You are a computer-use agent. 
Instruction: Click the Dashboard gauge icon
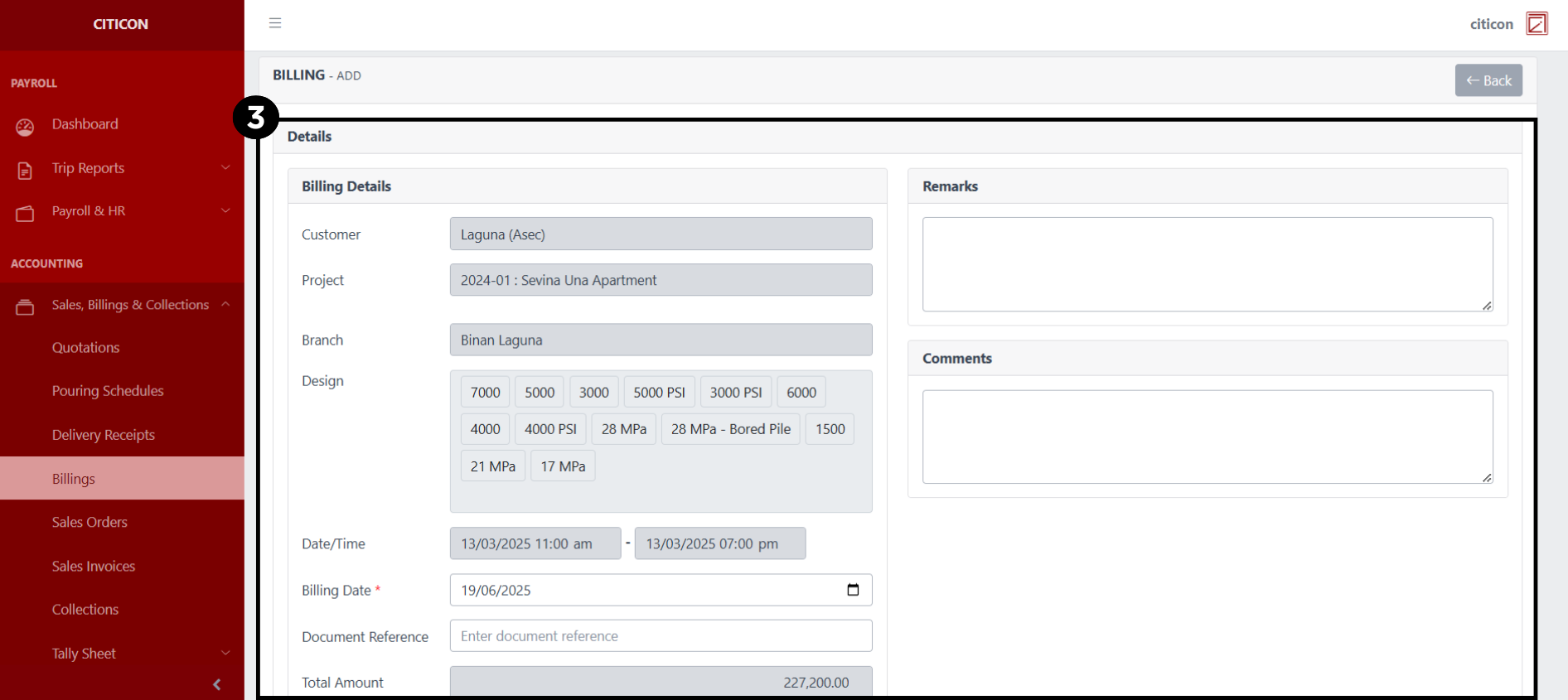click(x=25, y=127)
